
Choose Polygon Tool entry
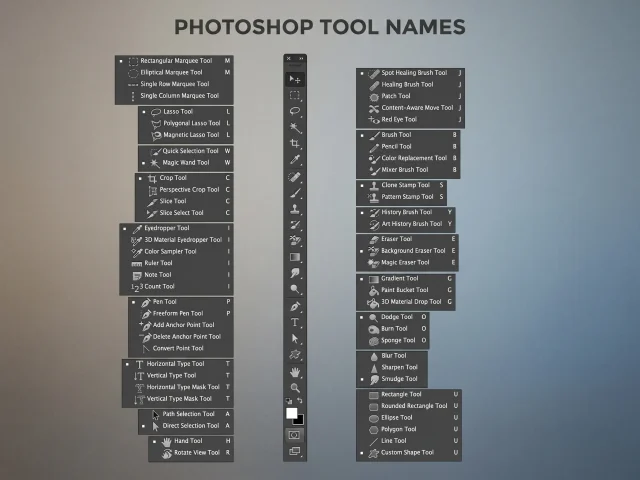[x=409, y=429]
